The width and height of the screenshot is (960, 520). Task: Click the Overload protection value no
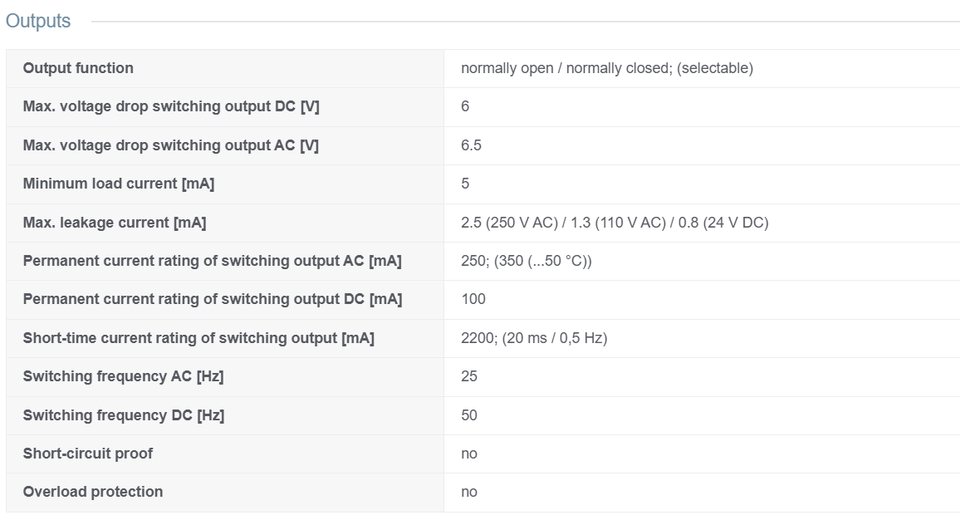click(x=468, y=492)
